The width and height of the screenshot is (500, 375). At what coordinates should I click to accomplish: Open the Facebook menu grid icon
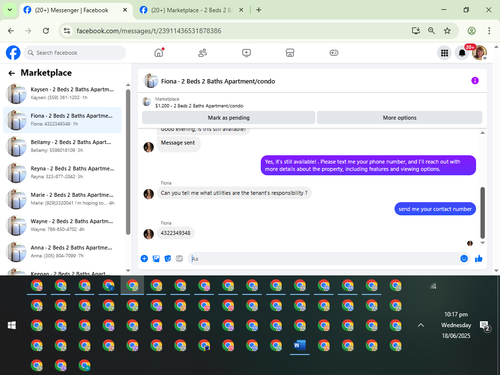click(x=444, y=53)
